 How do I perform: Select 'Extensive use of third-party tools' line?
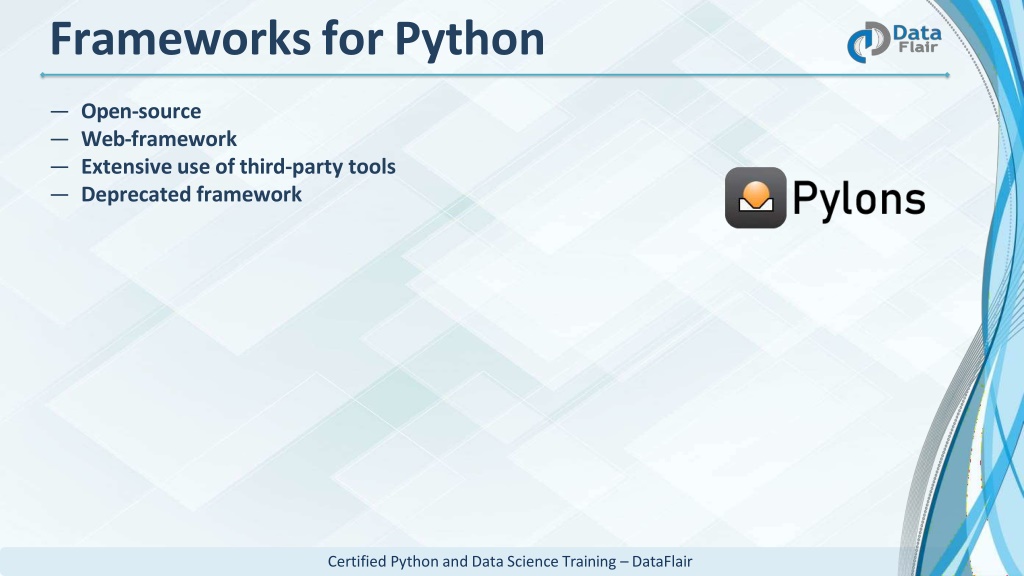tap(238, 167)
